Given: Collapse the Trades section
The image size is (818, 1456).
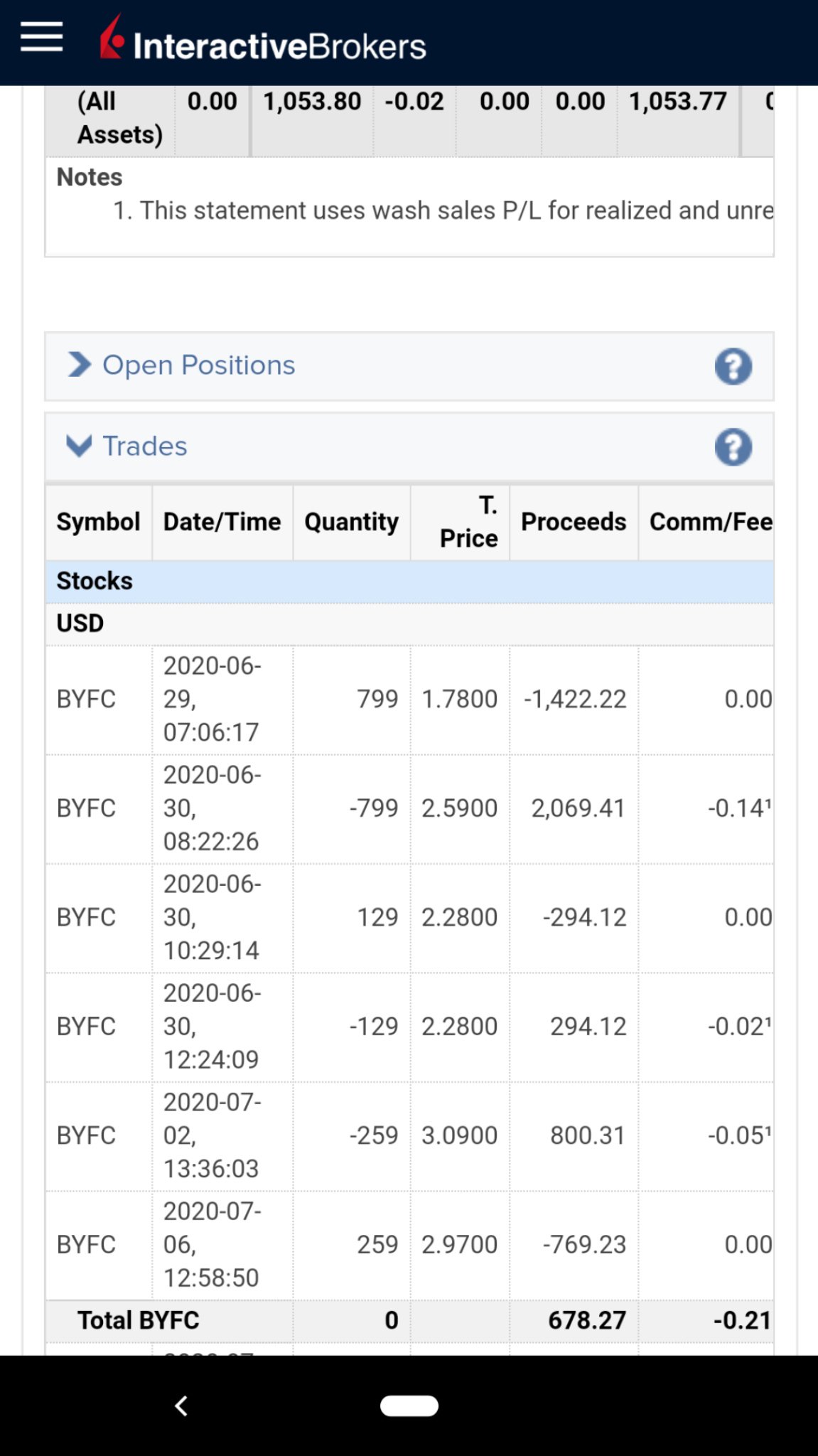Looking at the screenshot, I should point(79,446).
